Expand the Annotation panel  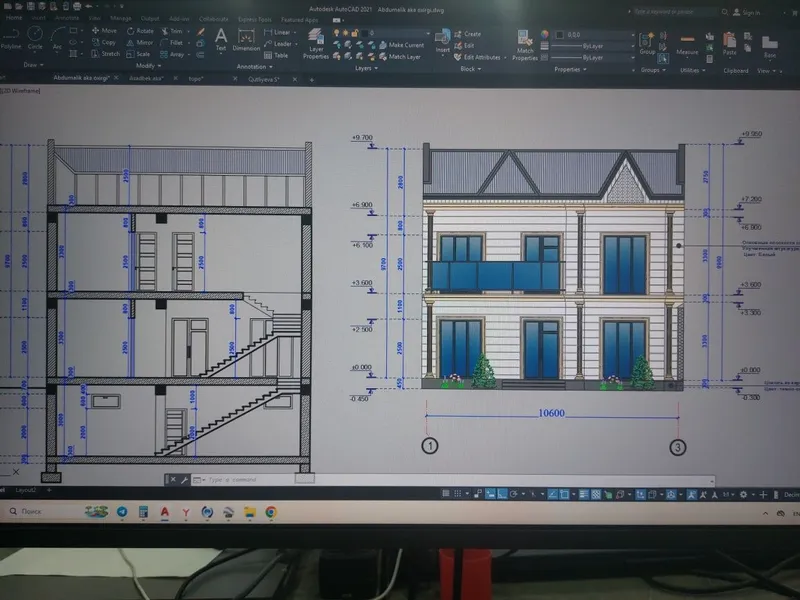pyautogui.click(x=254, y=67)
